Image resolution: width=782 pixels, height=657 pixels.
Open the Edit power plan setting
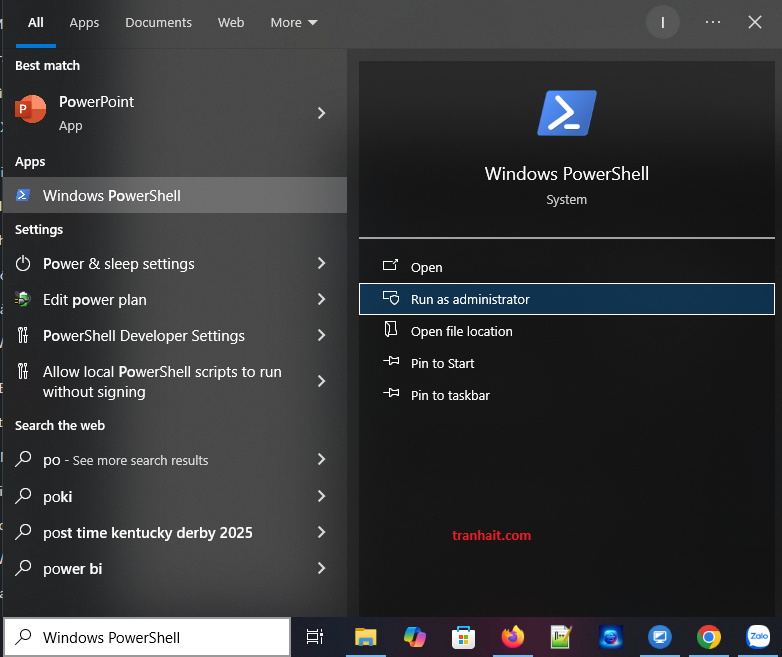(175, 299)
